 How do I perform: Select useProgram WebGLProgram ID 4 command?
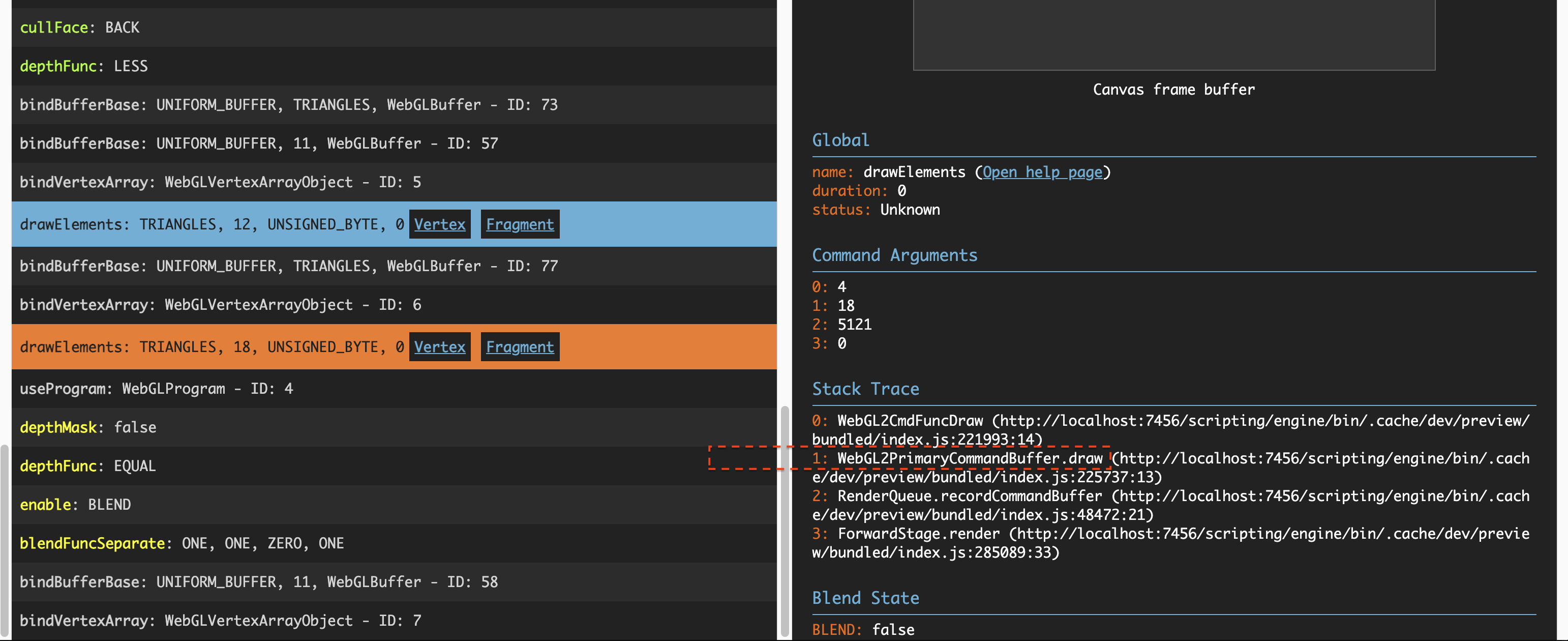point(157,389)
